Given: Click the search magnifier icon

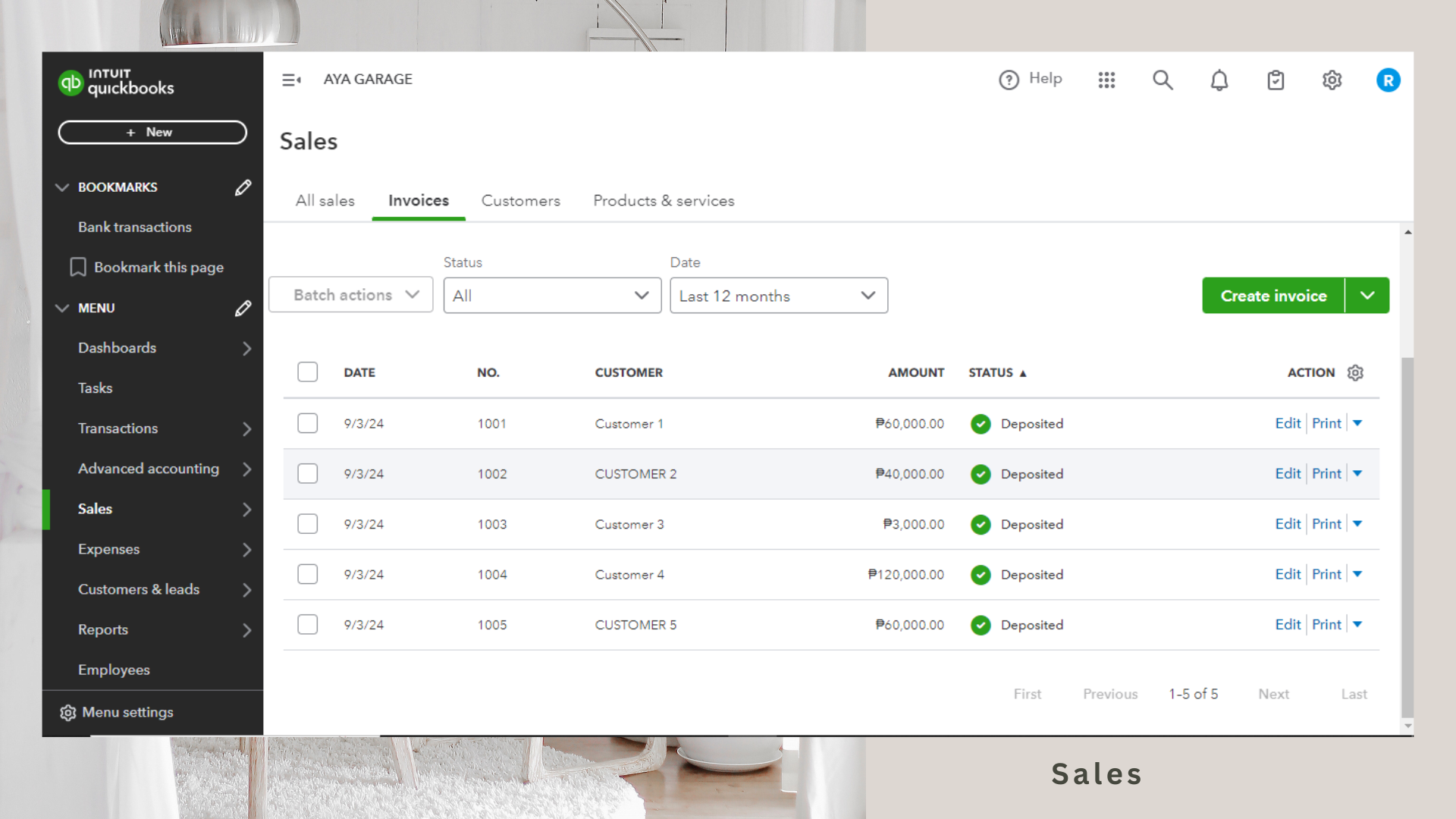Looking at the screenshot, I should click(x=1163, y=80).
